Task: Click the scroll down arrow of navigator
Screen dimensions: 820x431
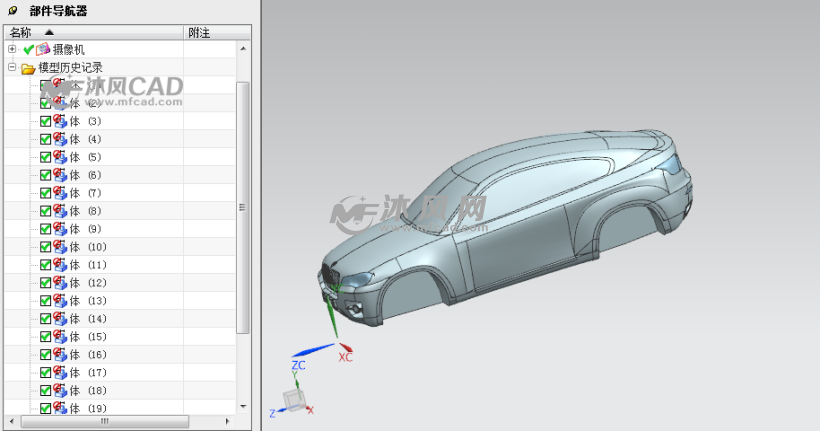Action: (243, 407)
